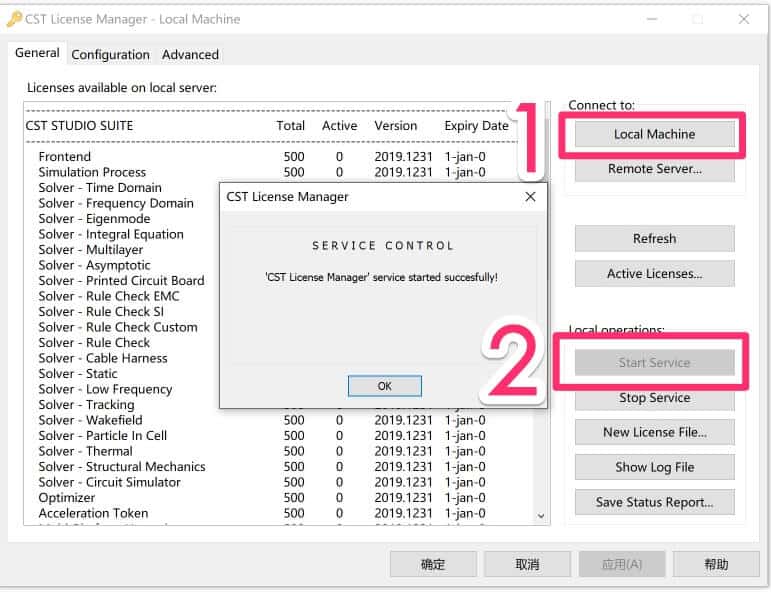The image size is (771, 596).
Task: Select the Acceleration Token license entry
Action: tap(93, 513)
